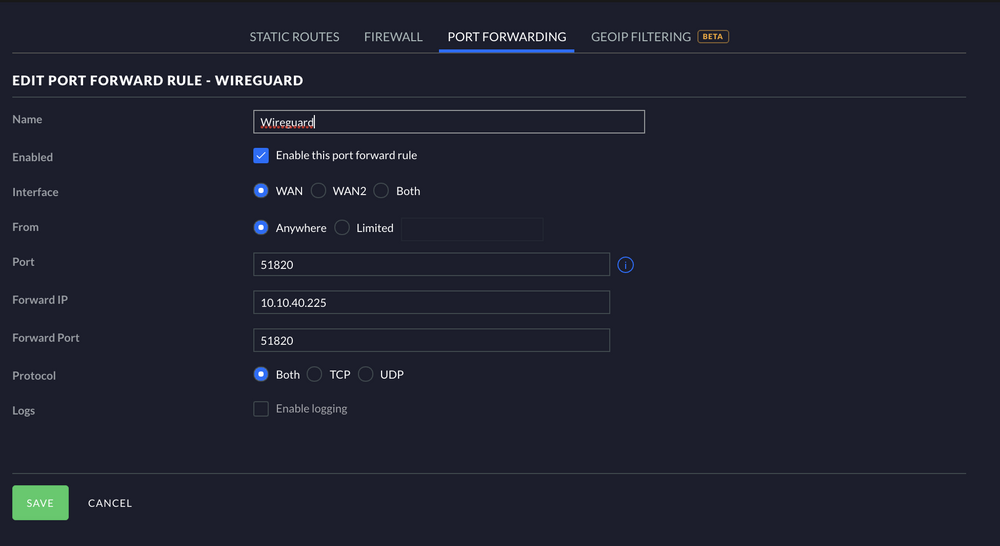Go to GeoIP Filtering tab
This screenshot has height=546, width=1000.
pyautogui.click(x=640, y=37)
